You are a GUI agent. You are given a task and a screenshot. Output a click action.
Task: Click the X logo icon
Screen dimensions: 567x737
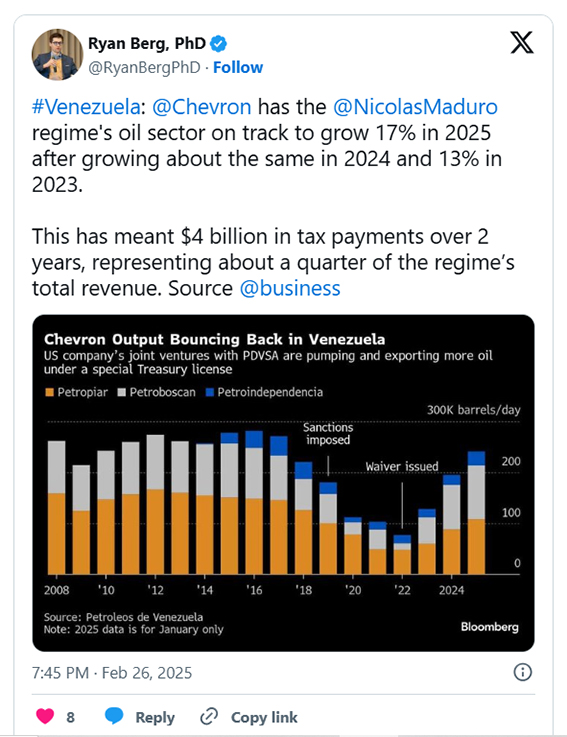(521, 43)
